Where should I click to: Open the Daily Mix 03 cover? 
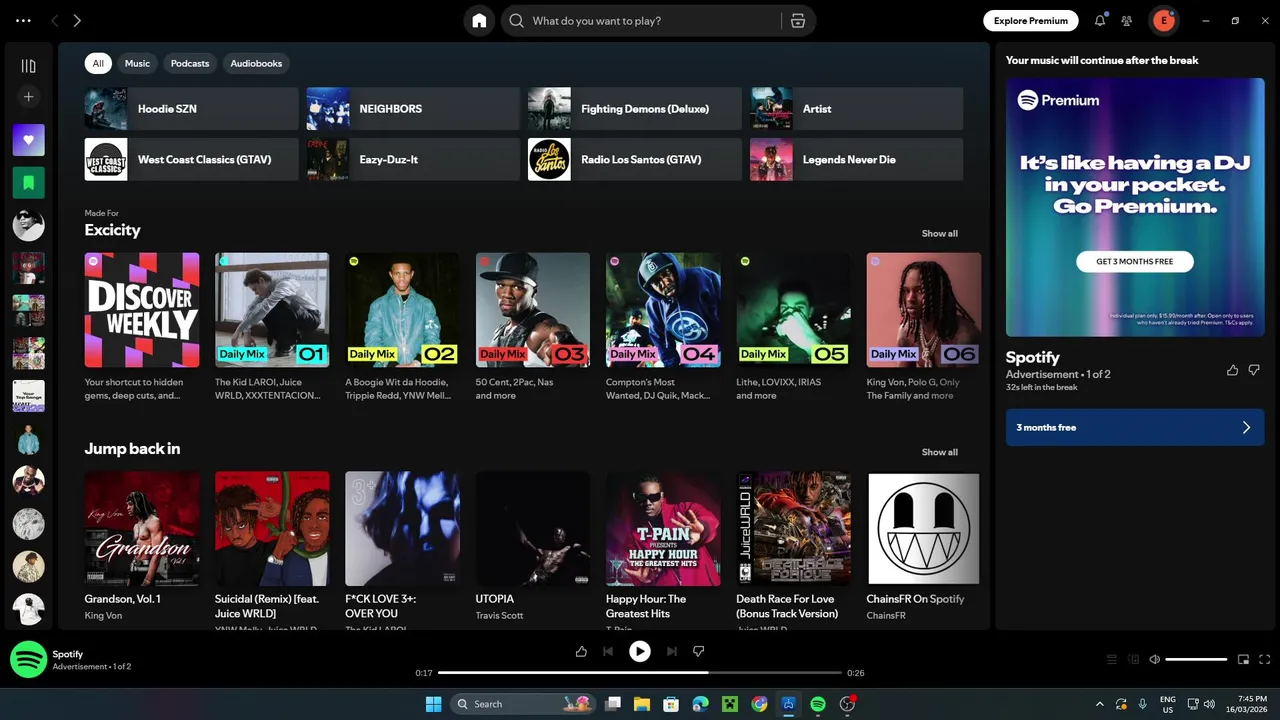533,310
